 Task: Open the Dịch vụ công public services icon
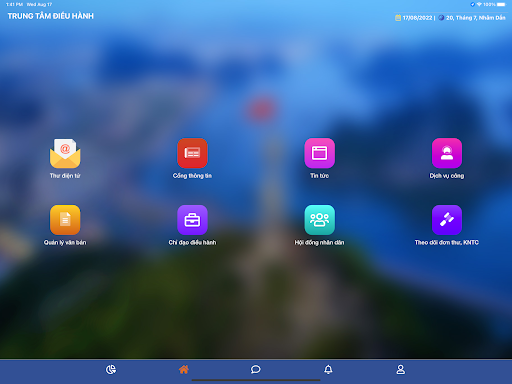click(447, 153)
